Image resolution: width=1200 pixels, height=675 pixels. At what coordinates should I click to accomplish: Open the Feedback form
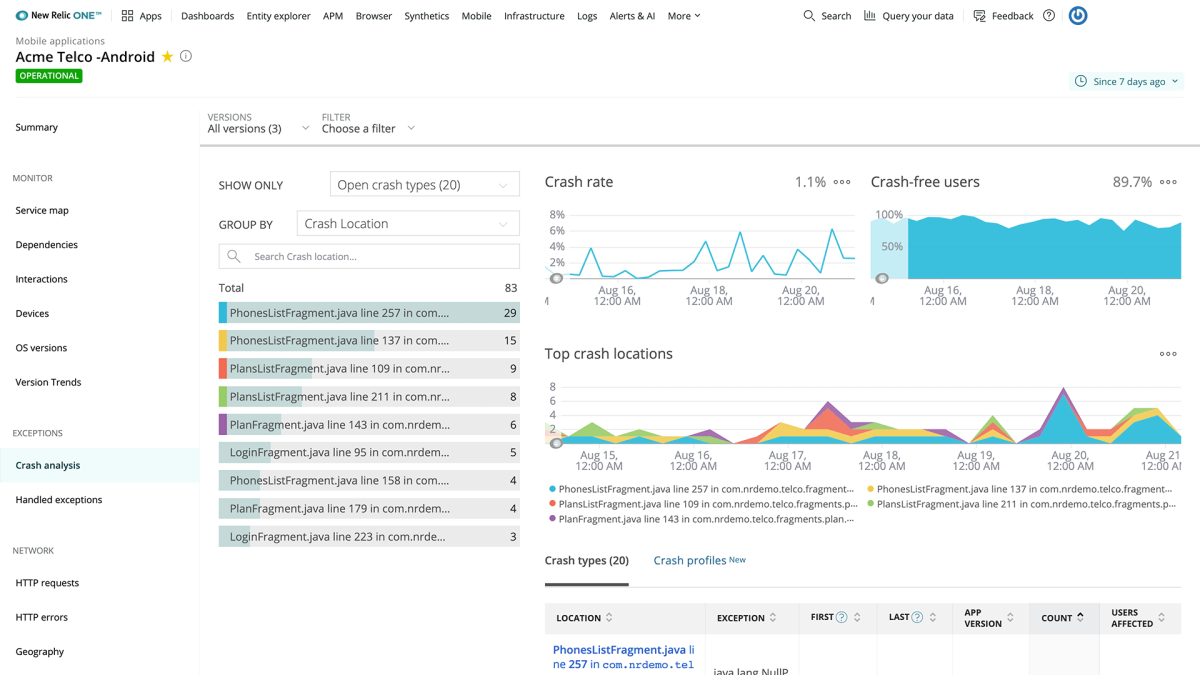click(x=1003, y=16)
